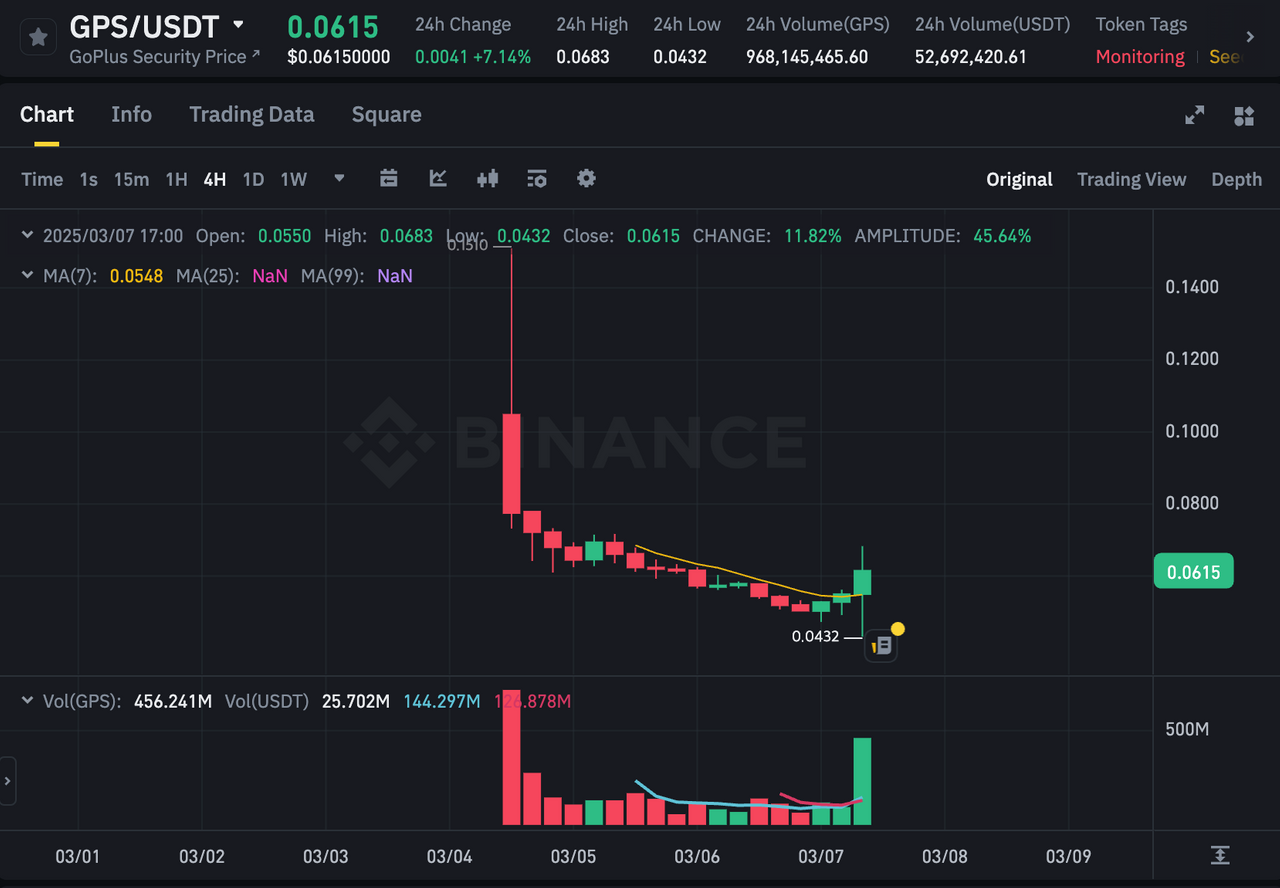
Task: Open the Info tab
Action: tap(131, 114)
